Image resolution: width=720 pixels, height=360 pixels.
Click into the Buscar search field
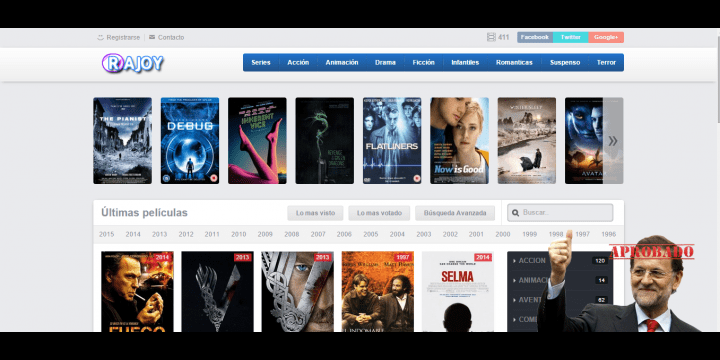tap(560, 213)
